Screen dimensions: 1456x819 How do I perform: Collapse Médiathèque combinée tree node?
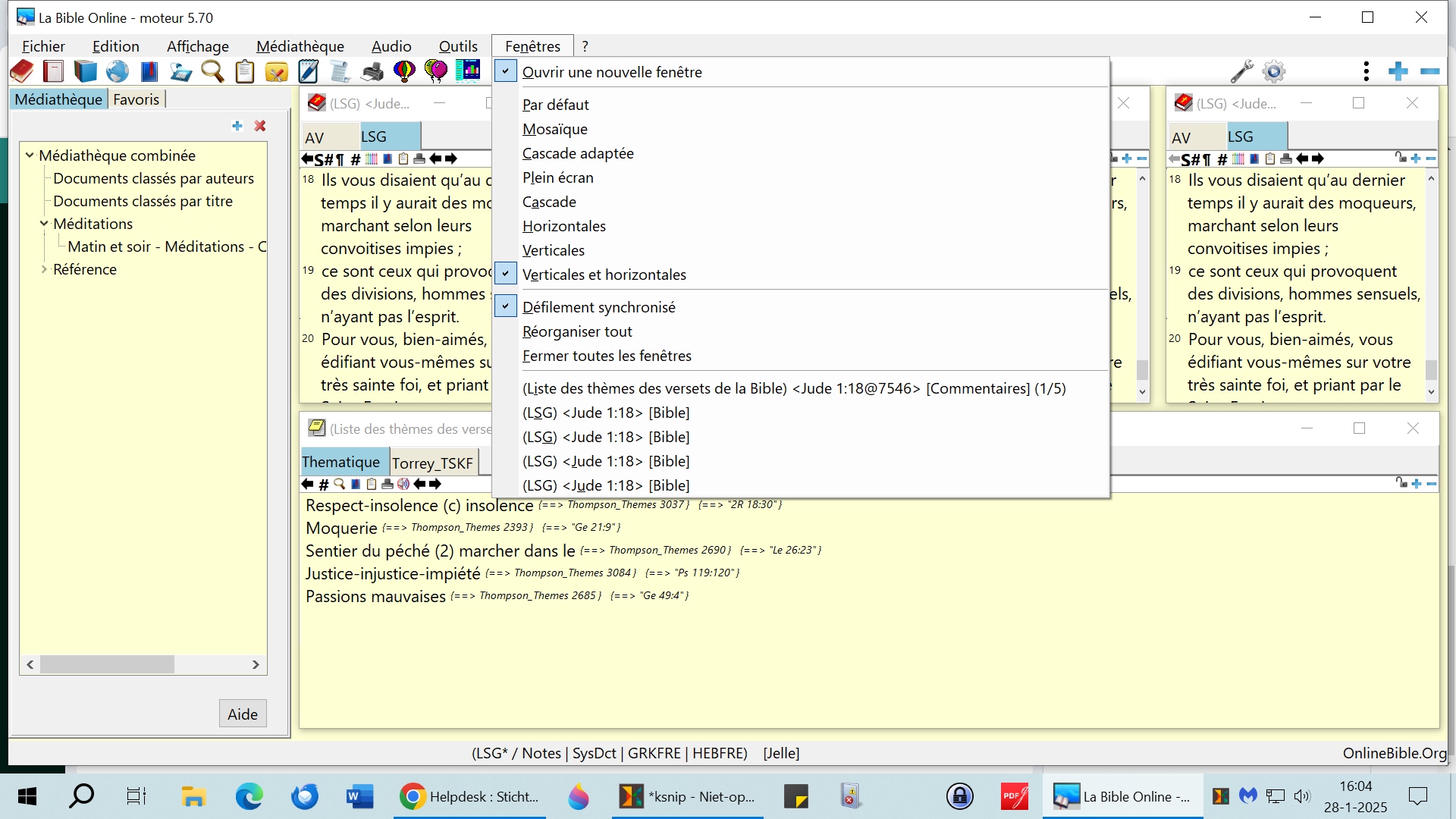30,155
